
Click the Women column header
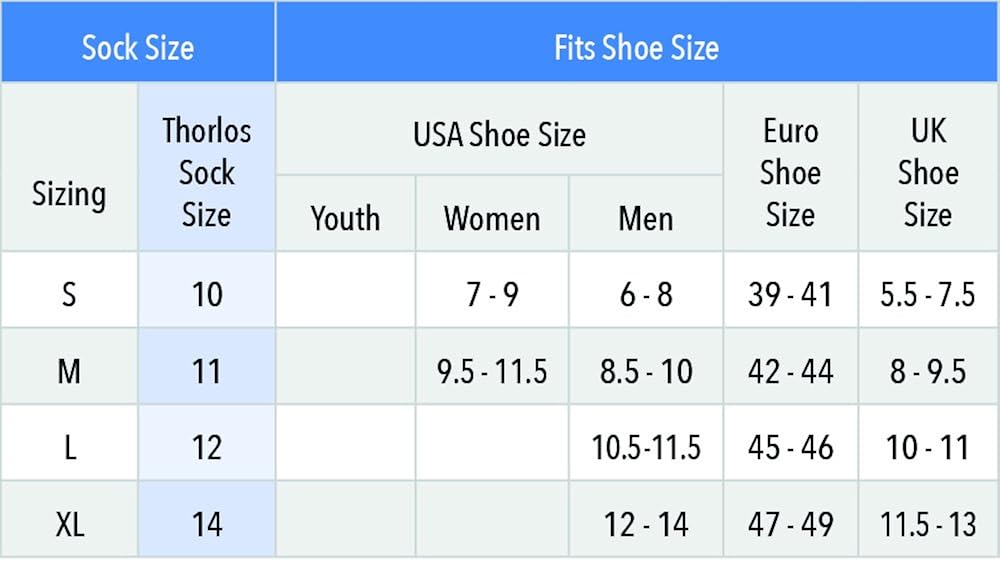coord(492,218)
